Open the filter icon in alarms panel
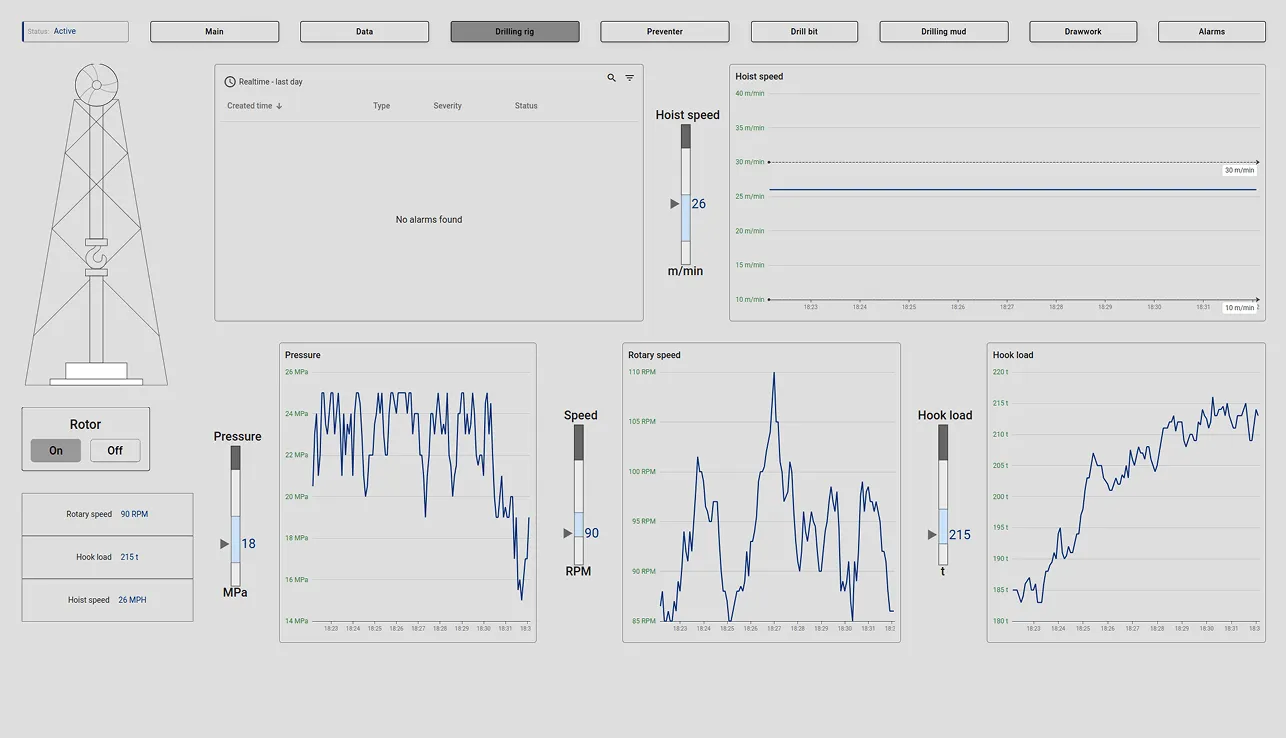This screenshot has height=738, width=1286. (x=630, y=78)
